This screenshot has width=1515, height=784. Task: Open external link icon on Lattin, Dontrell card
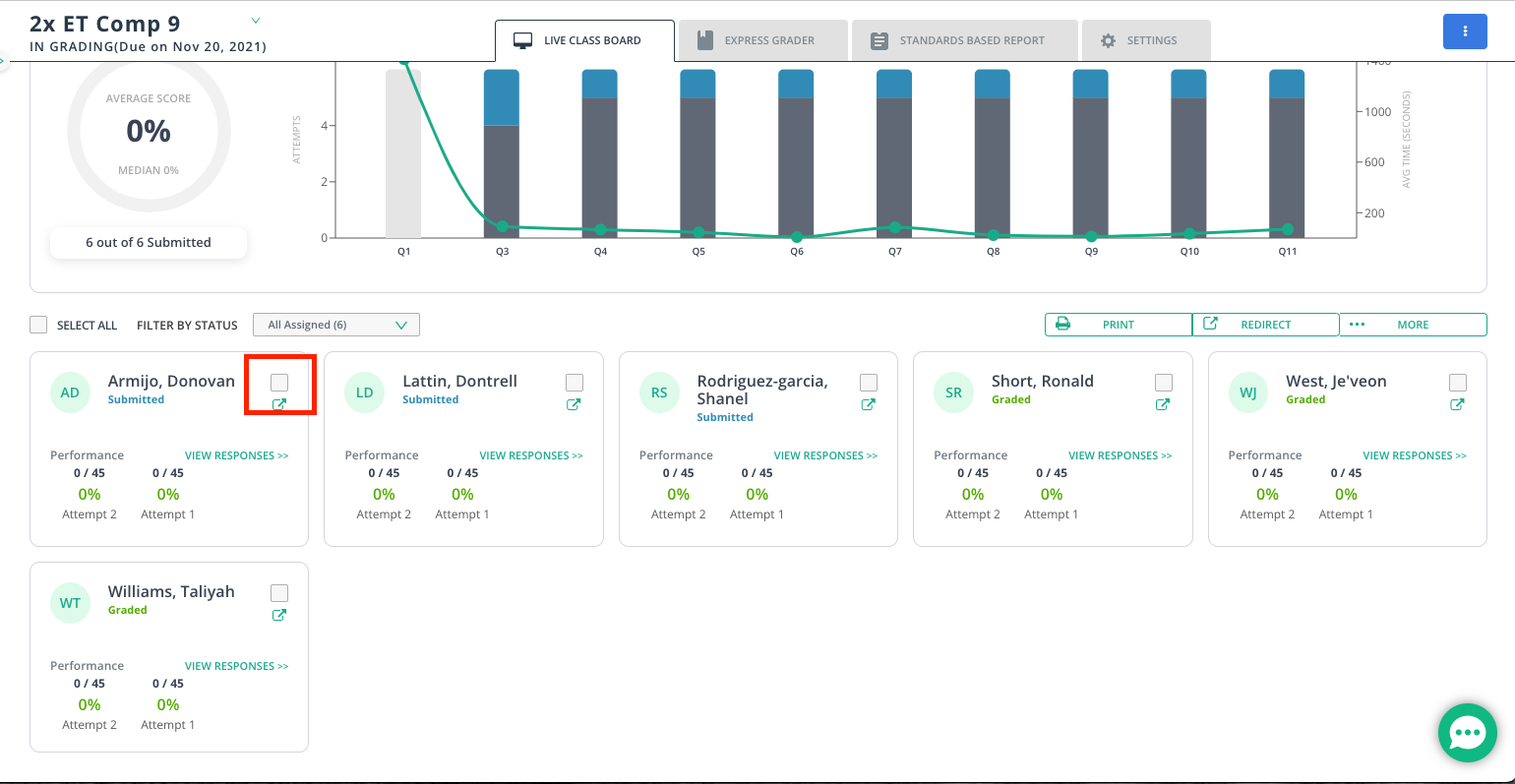coord(574,404)
